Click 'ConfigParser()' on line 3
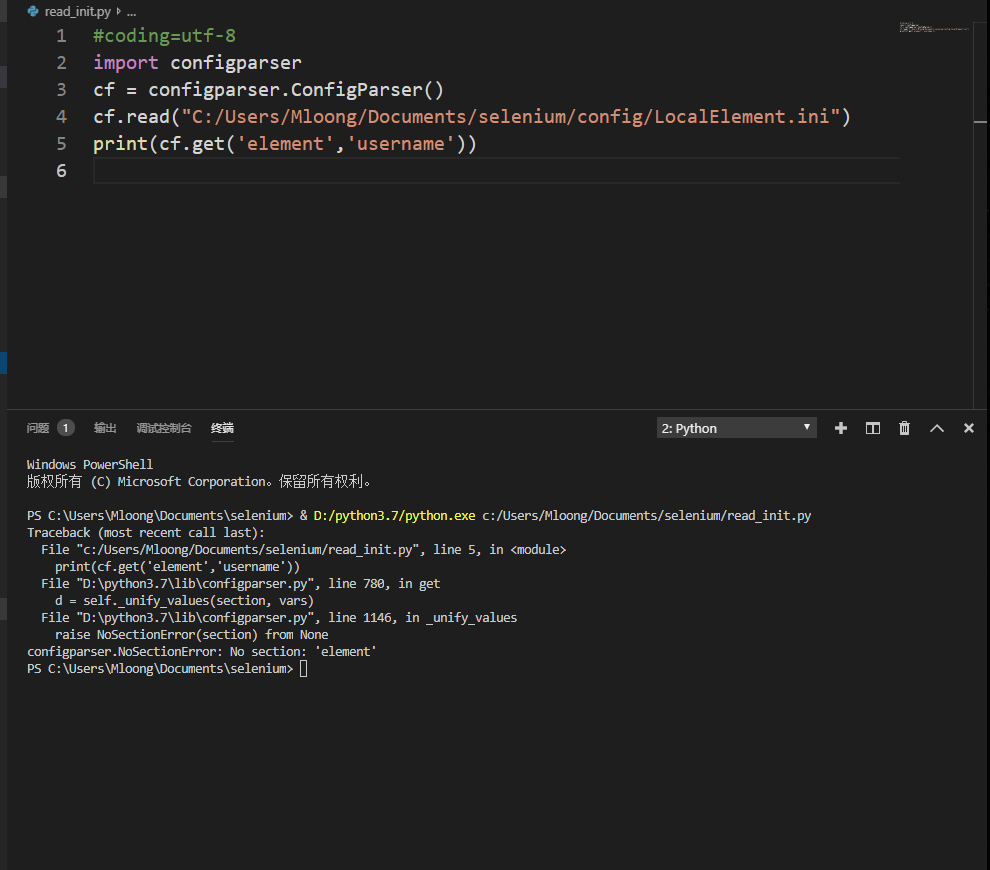This screenshot has height=870, width=990. (367, 90)
